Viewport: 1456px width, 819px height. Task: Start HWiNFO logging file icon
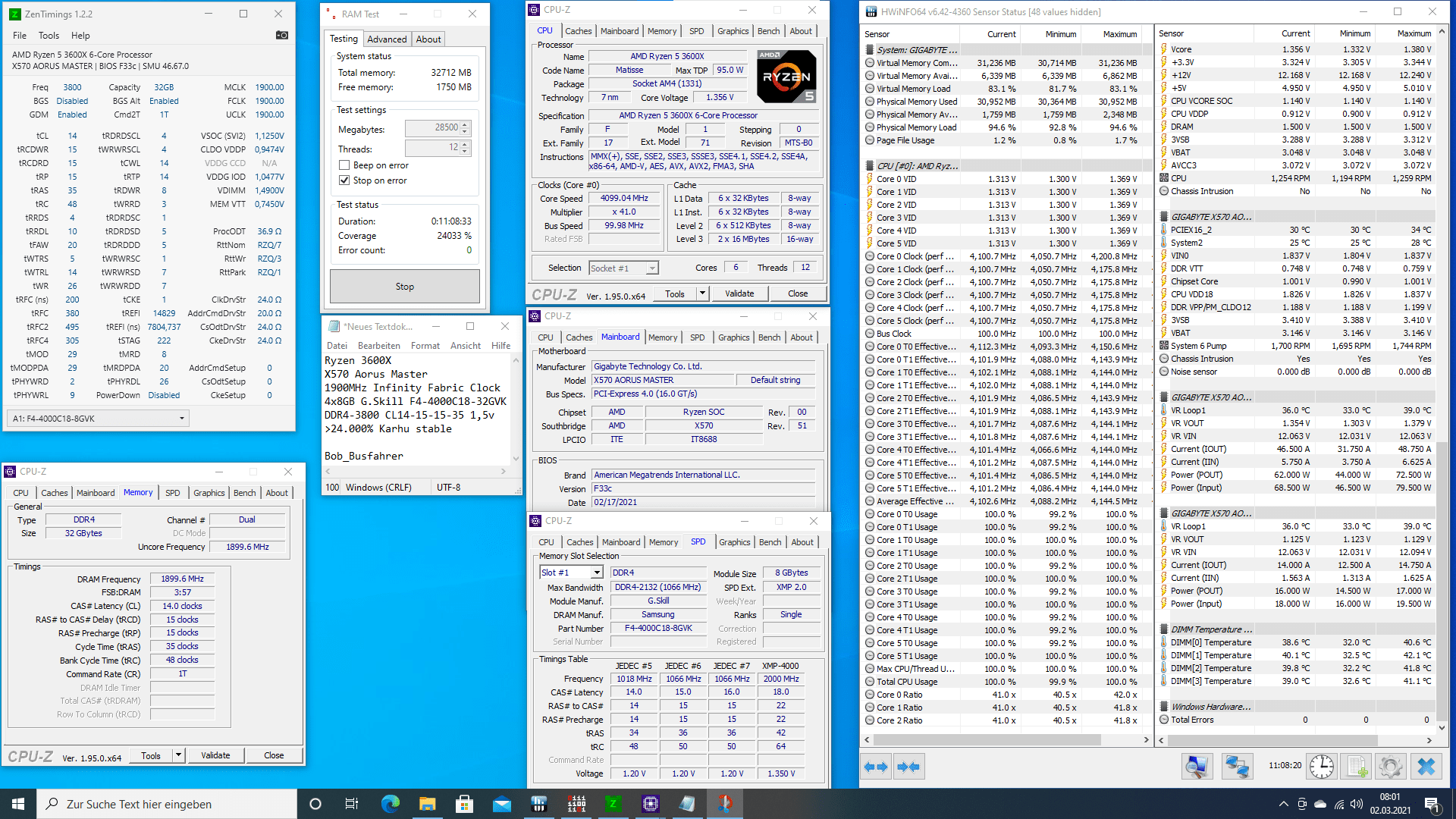1357,767
